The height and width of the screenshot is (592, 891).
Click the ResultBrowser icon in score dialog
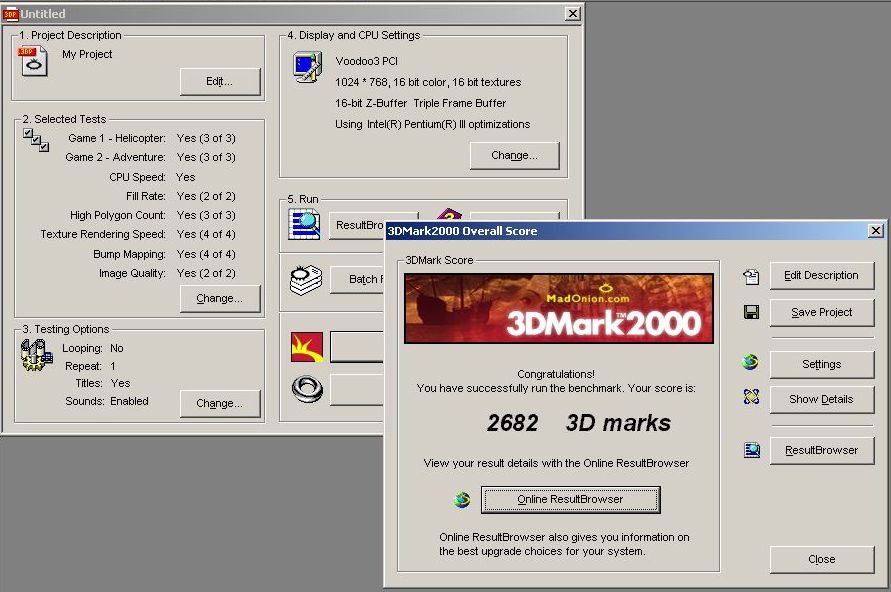pos(752,450)
